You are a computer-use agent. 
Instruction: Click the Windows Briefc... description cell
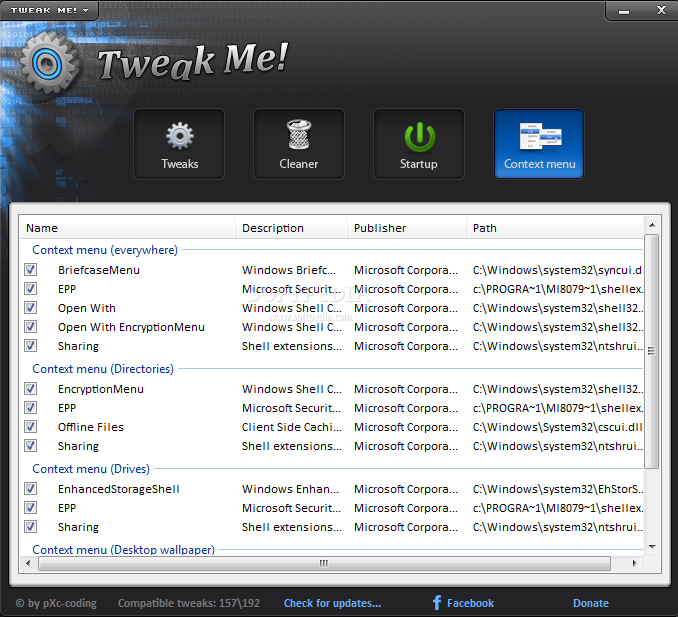tap(289, 270)
